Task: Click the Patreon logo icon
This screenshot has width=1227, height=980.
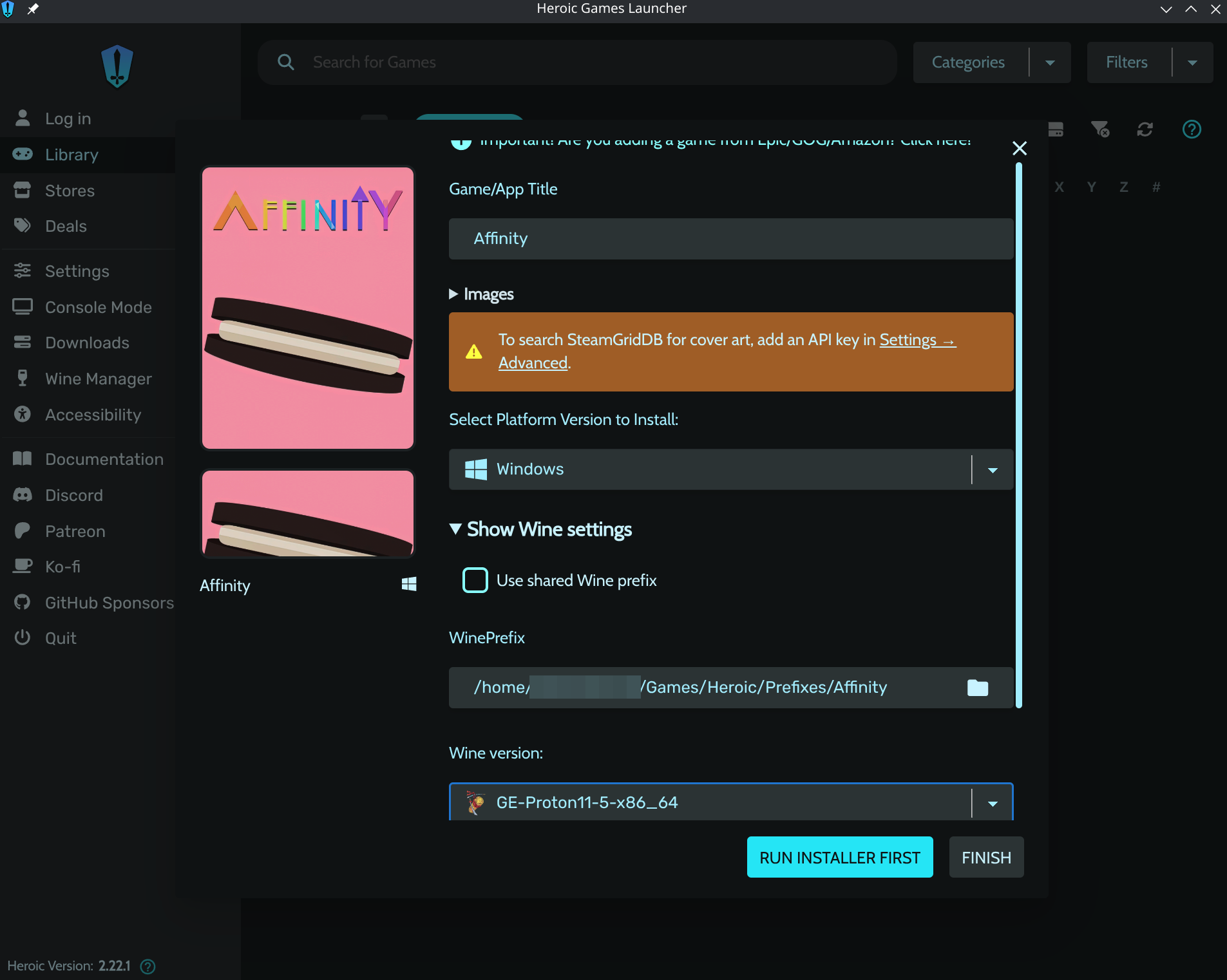Action: pyautogui.click(x=23, y=531)
